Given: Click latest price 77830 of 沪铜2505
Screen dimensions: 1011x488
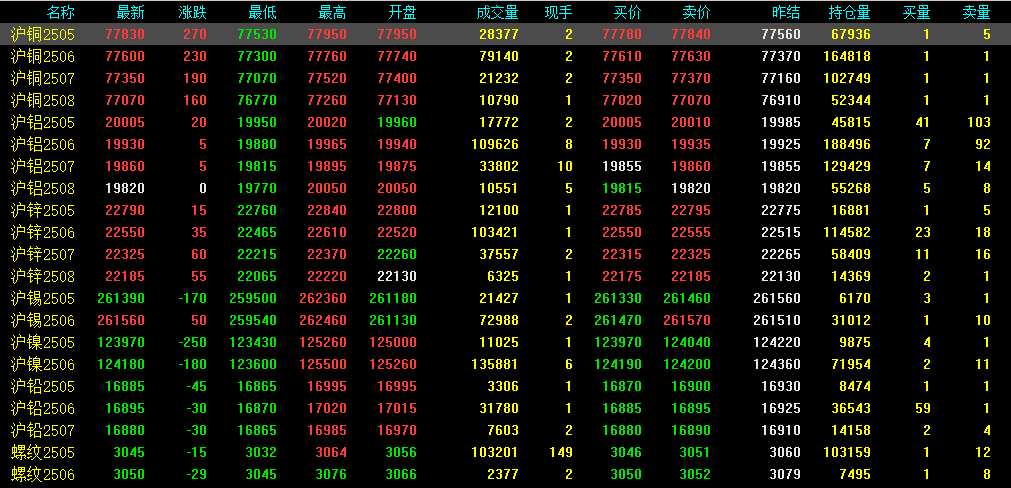Looking at the screenshot, I should click(x=125, y=34).
